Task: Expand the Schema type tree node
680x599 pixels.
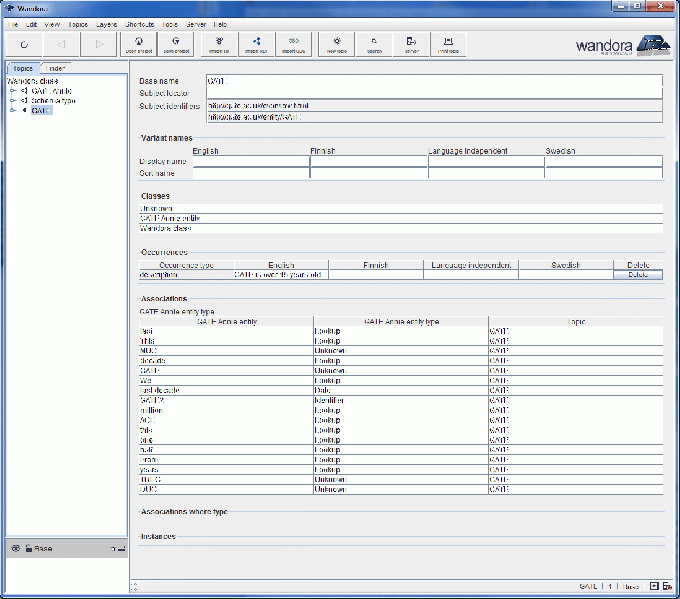Action: [13, 101]
